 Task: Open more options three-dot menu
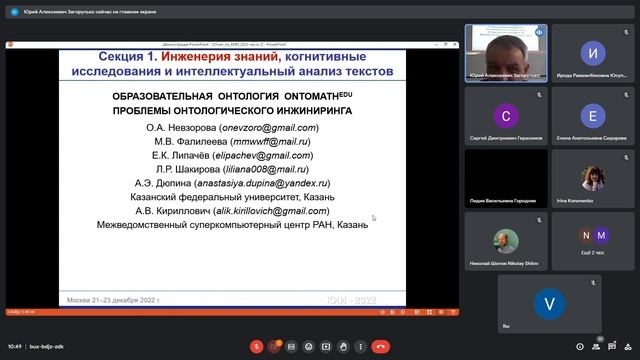(x=360, y=347)
